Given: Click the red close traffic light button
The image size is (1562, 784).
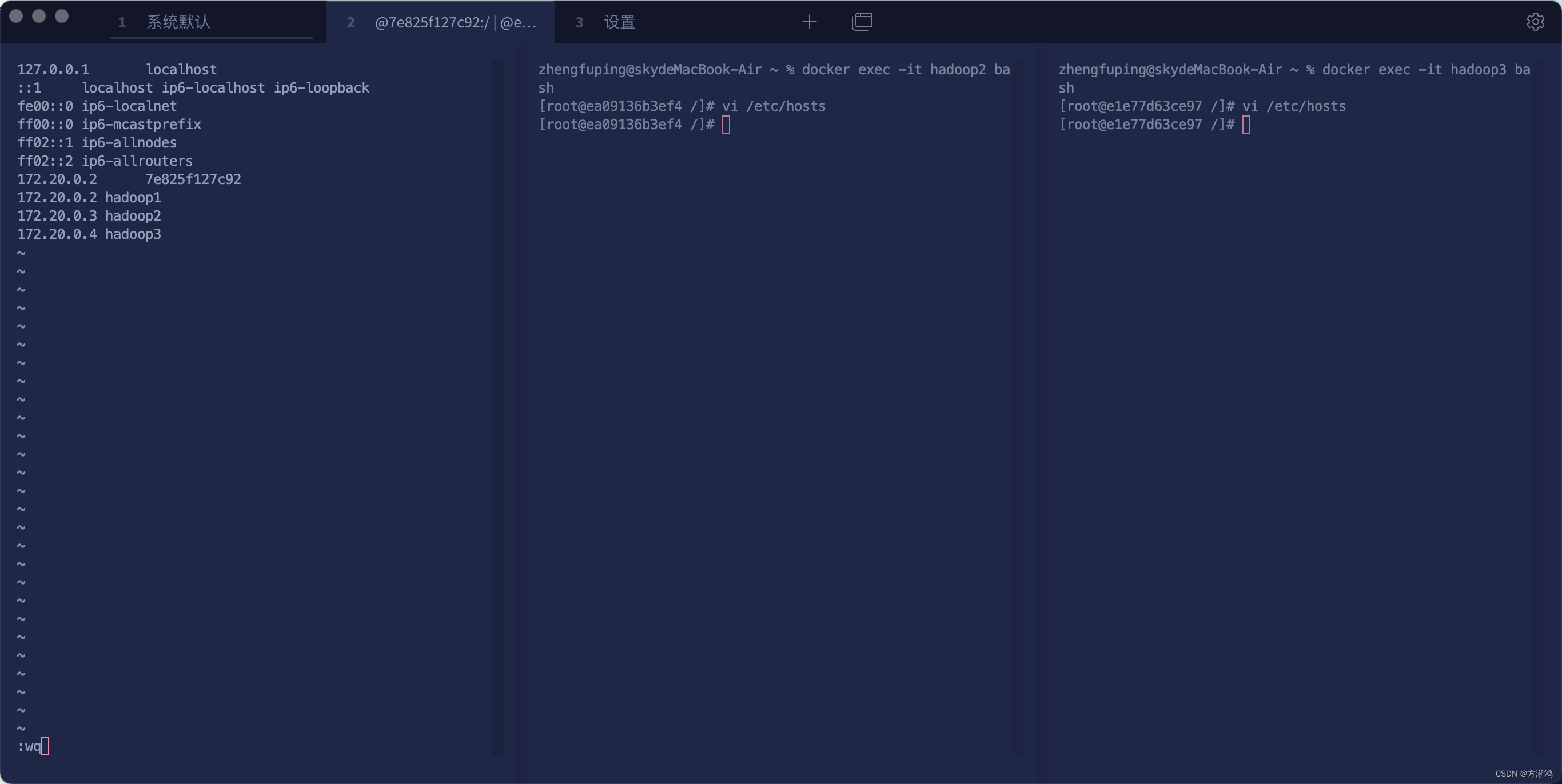Looking at the screenshot, I should click(17, 17).
